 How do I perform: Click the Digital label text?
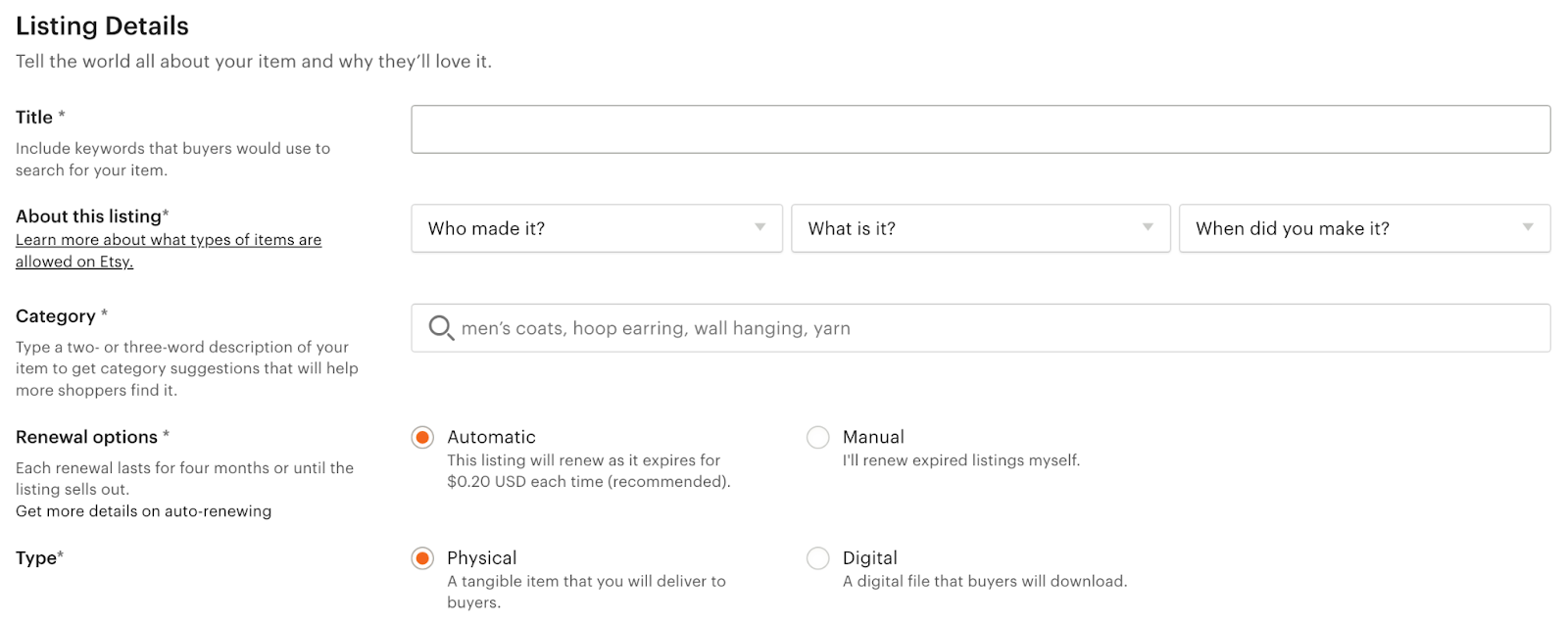(869, 557)
